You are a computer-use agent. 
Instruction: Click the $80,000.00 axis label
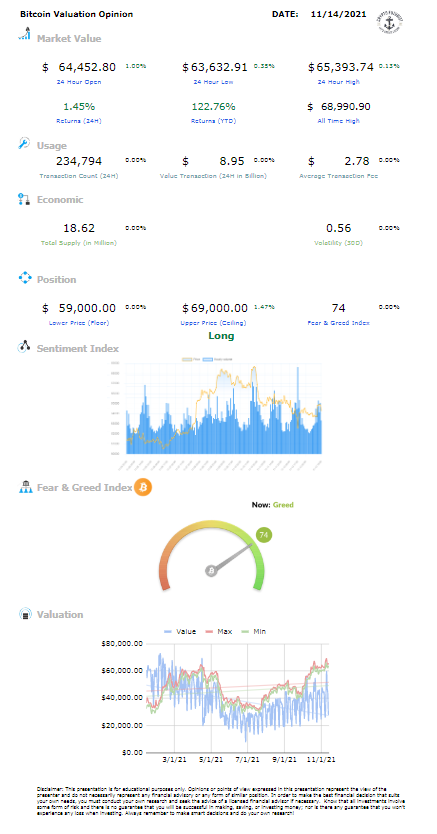(122, 644)
